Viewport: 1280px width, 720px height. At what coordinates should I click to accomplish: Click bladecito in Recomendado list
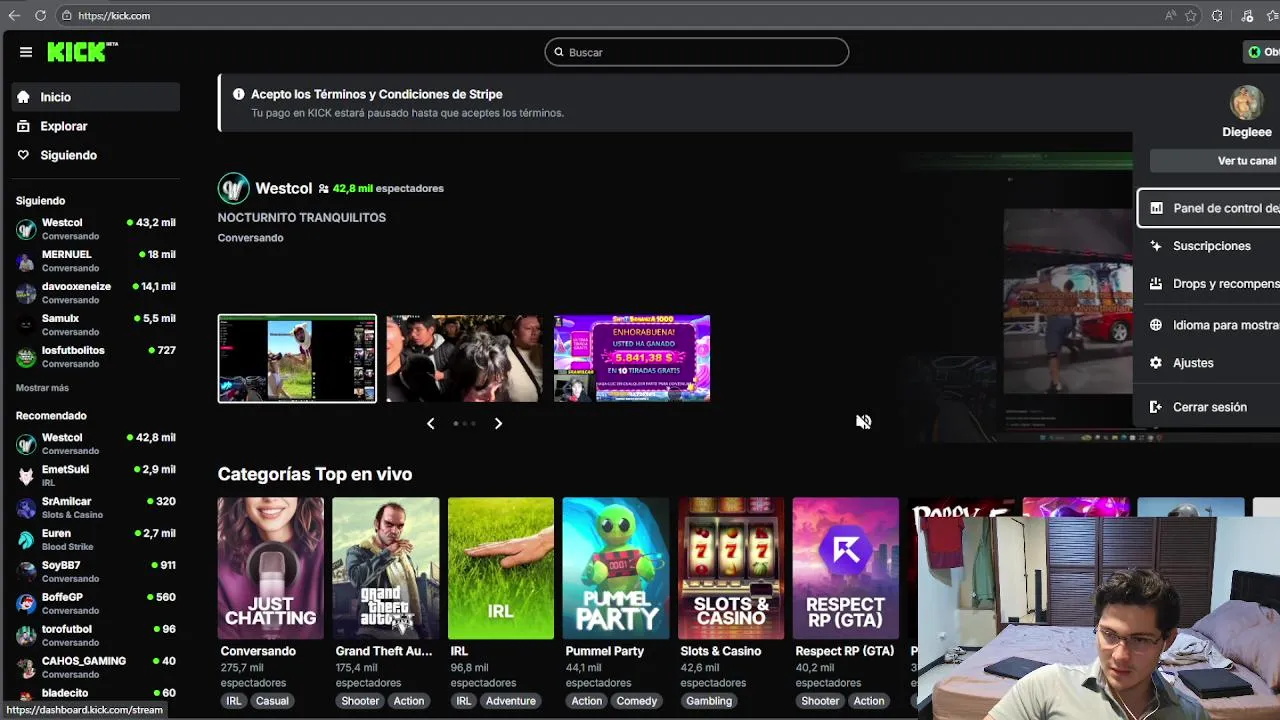coord(96,693)
